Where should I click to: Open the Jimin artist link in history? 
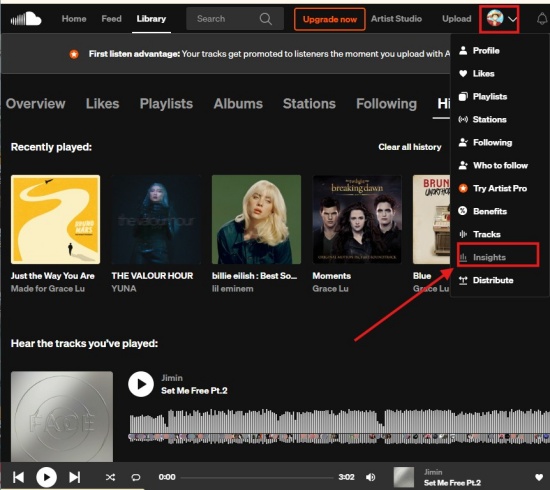pyautogui.click(x=172, y=378)
